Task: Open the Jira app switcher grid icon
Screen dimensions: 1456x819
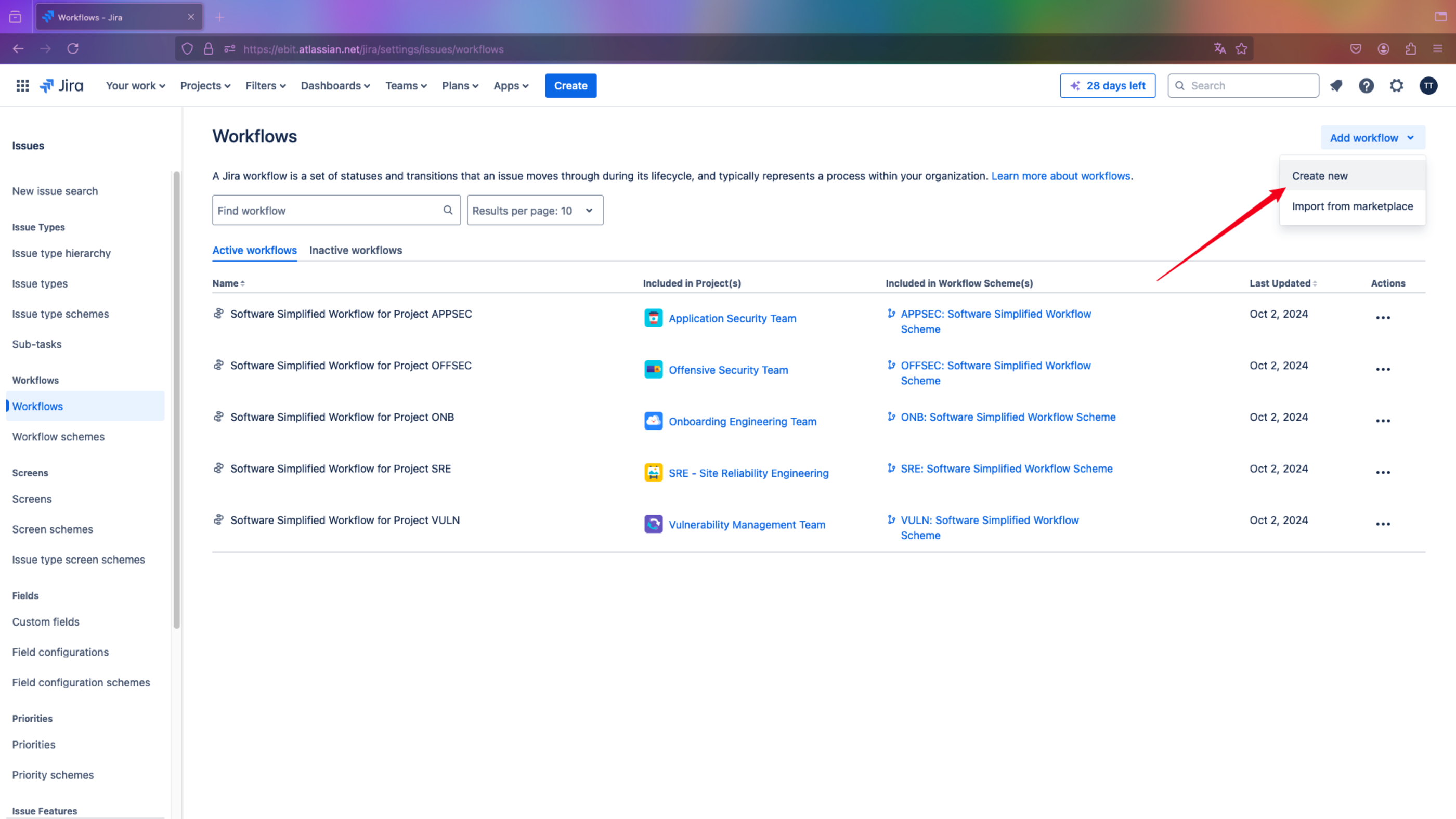Action: 22,86
